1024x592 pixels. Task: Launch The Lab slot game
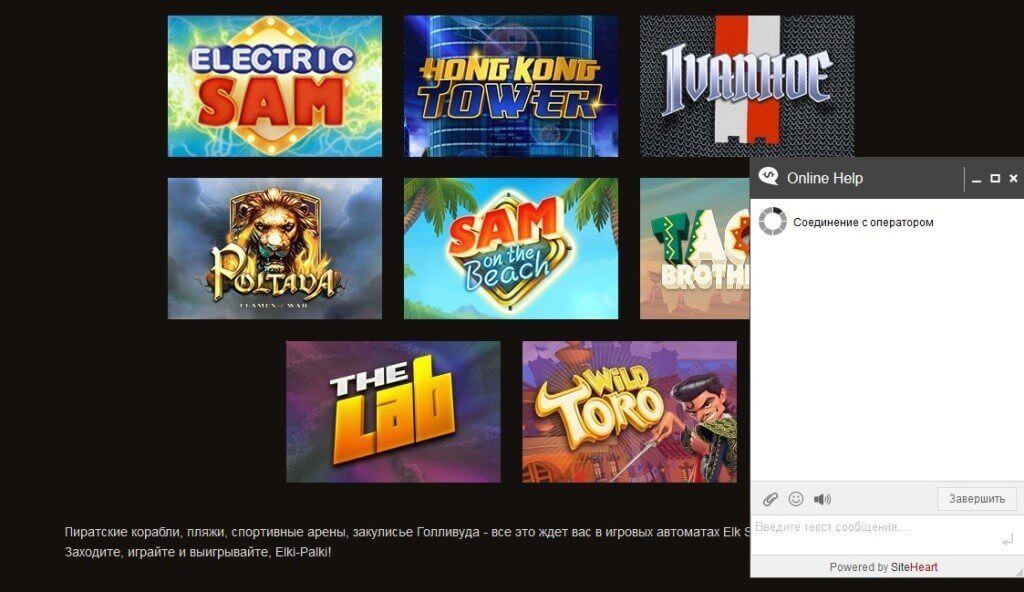(393, 412)
